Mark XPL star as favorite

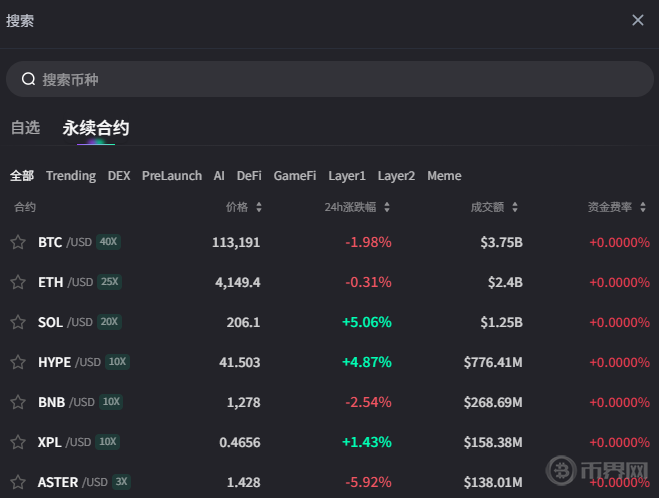pos(18,442)
